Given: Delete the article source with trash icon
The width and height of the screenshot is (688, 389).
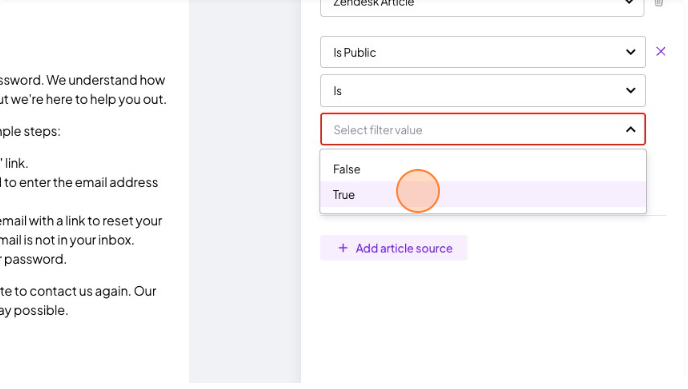Looking at the screenshot, I should [x=659, y=3].
